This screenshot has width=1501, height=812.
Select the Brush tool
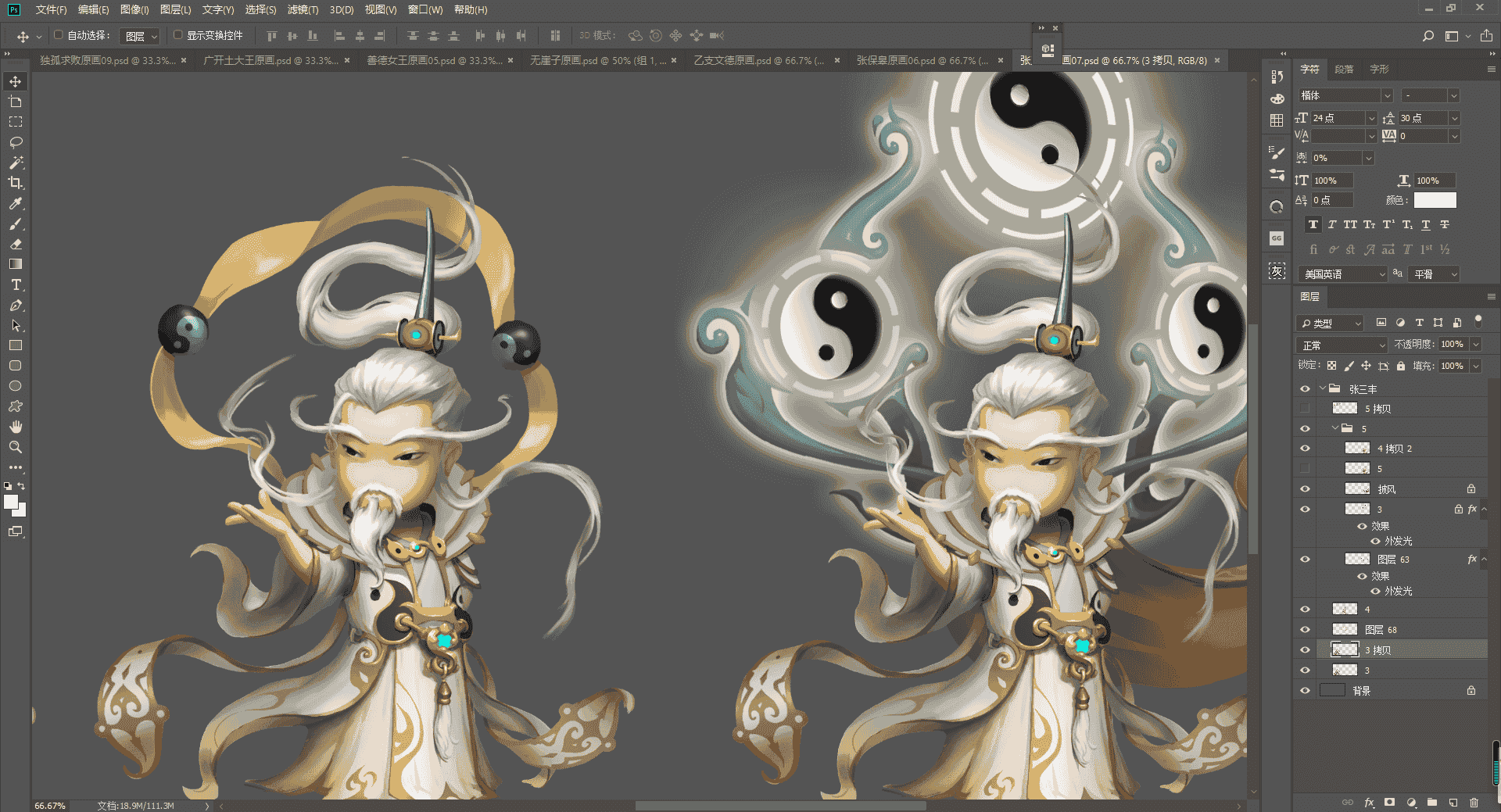[x=16, y=224]
